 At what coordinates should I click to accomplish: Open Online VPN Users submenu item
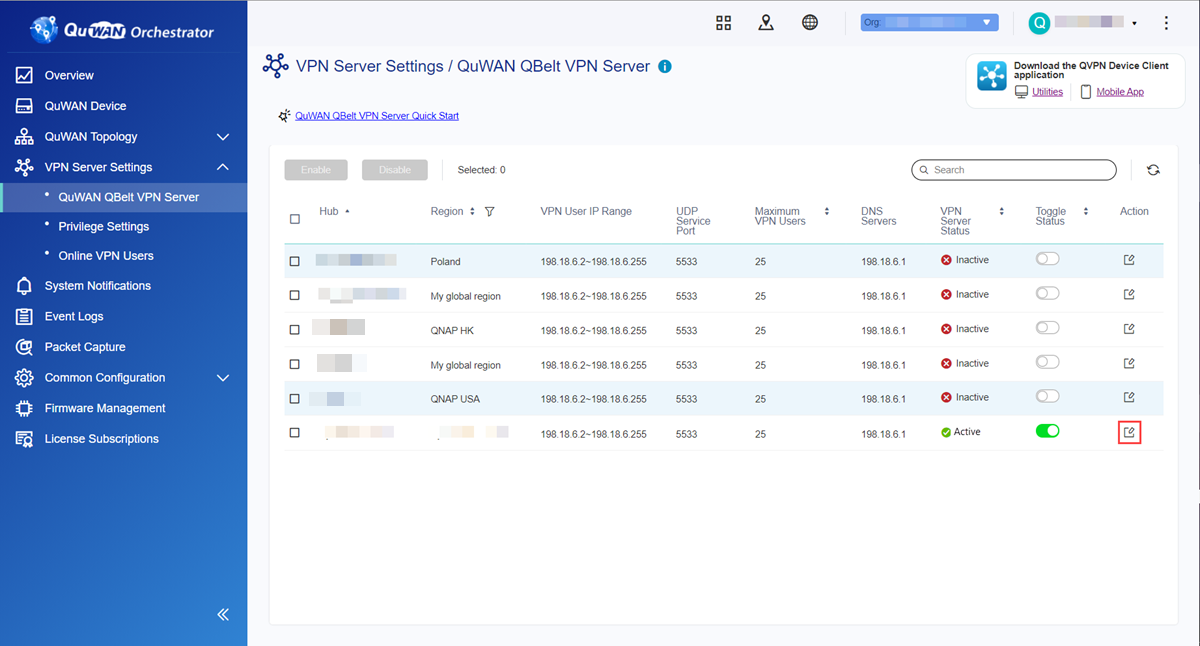[x=106, y=256]
